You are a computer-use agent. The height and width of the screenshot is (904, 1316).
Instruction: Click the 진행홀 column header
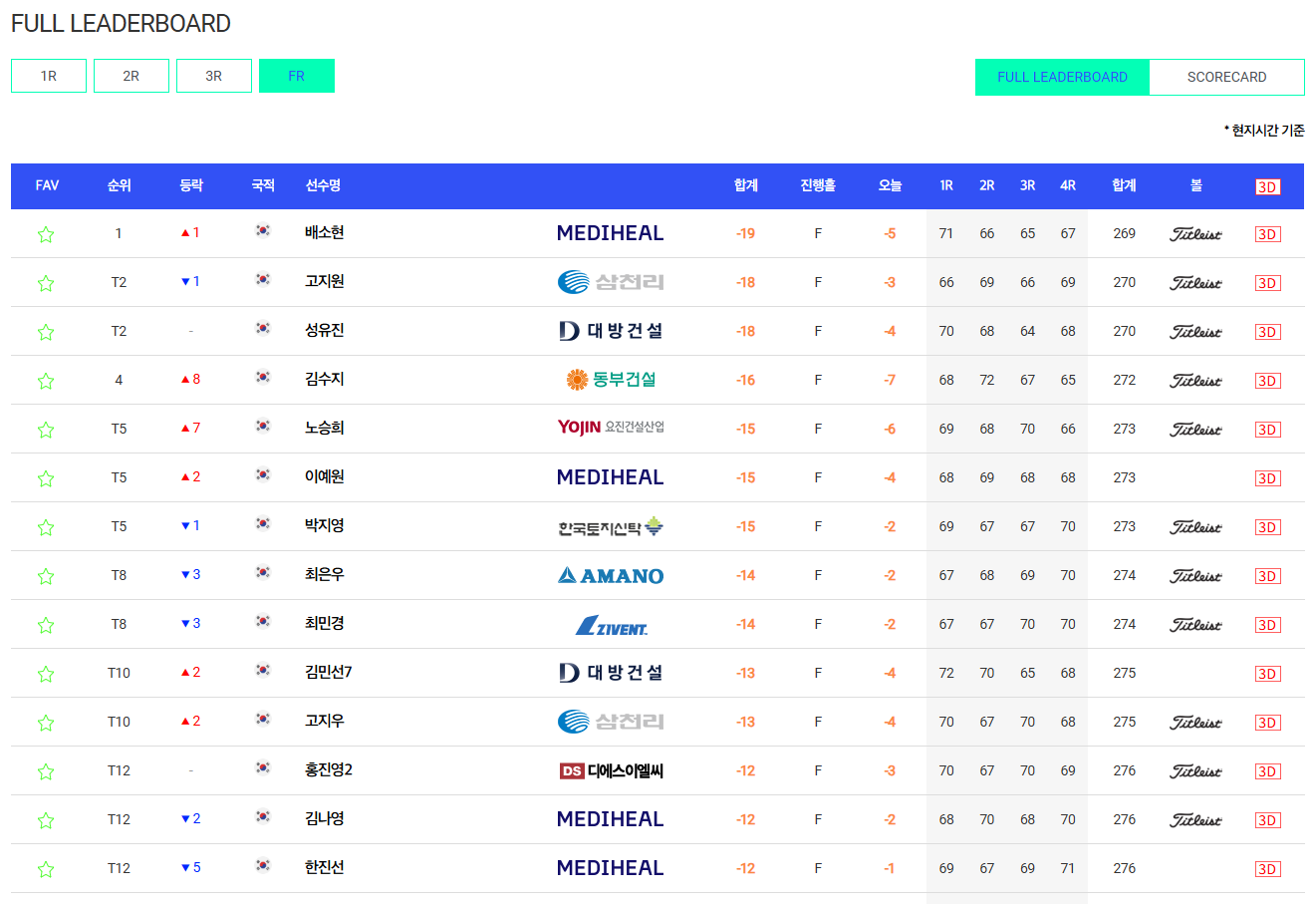coord(818,185)
